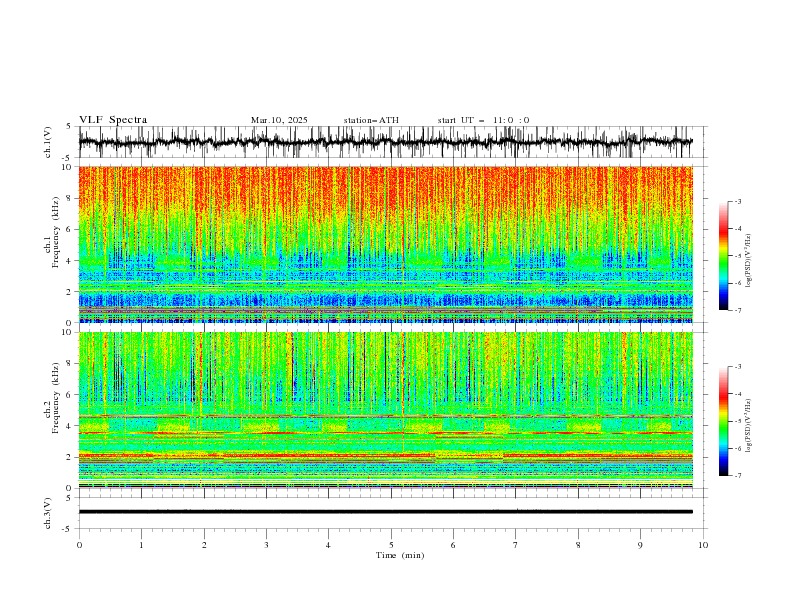Click the ch.1 "Frequency (kHz)" axis title

[x=57, y=232]
